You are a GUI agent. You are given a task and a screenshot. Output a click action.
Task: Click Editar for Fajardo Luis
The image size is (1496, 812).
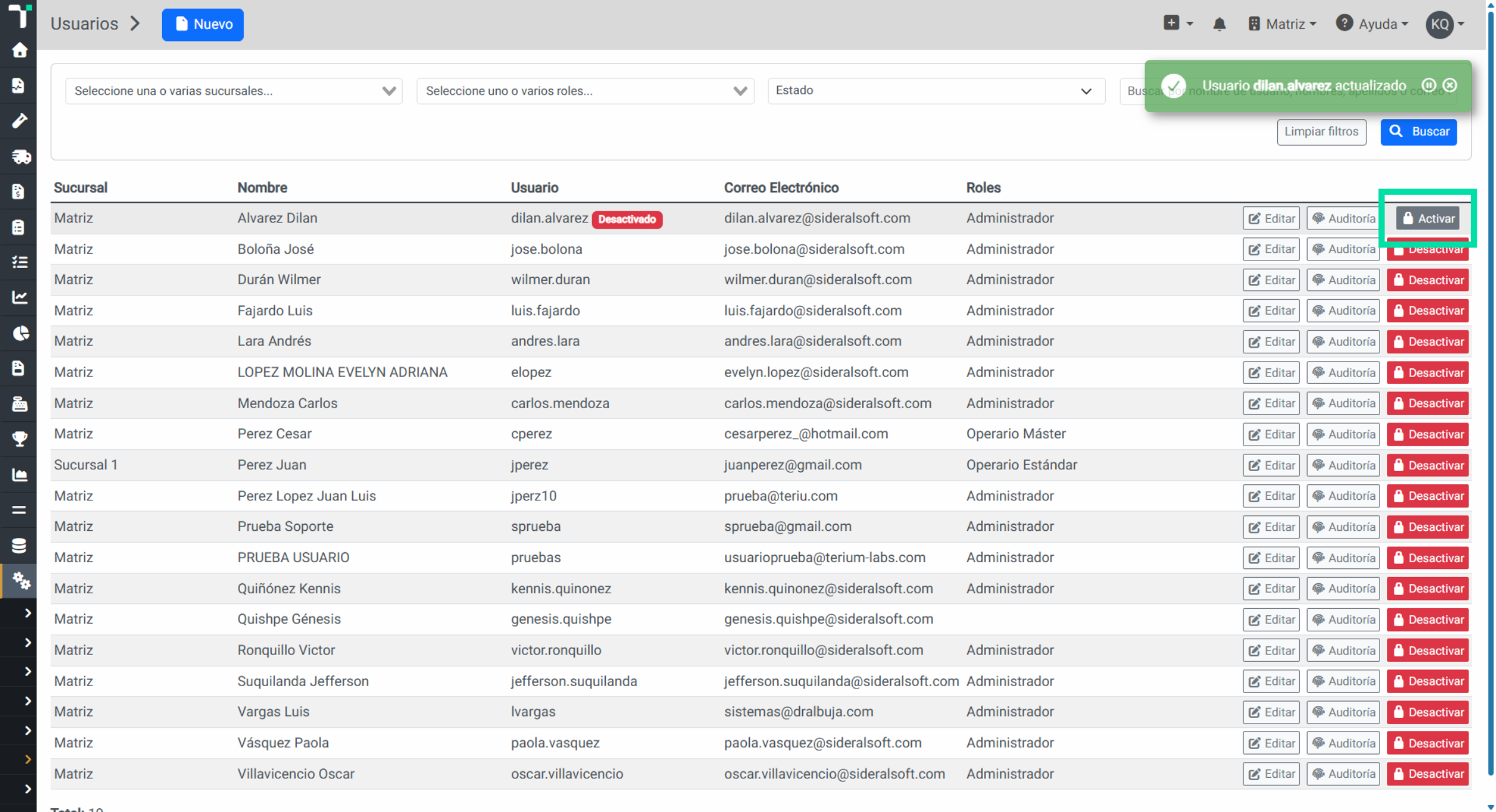pyautogui.click(x=1271, y=310)
